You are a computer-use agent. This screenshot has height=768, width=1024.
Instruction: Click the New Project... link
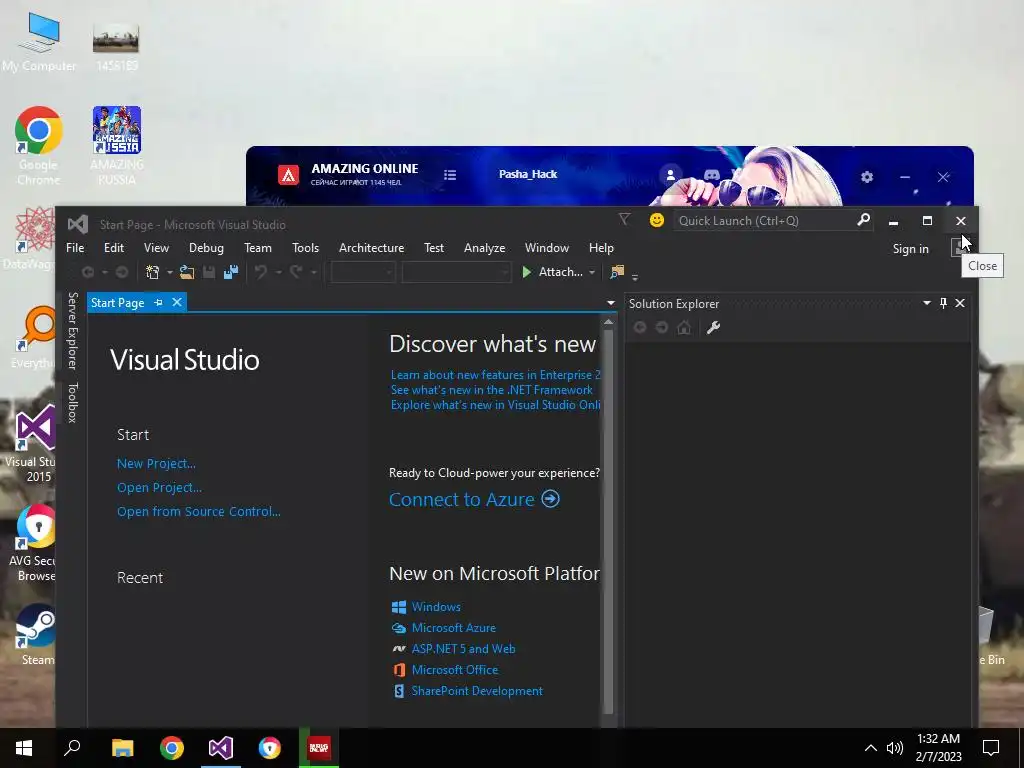pos(156,464)
